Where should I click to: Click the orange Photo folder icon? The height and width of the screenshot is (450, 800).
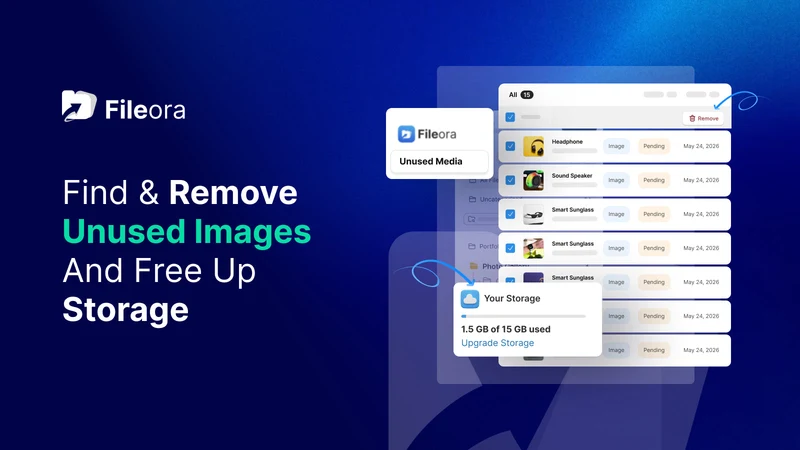click(473, 266)
